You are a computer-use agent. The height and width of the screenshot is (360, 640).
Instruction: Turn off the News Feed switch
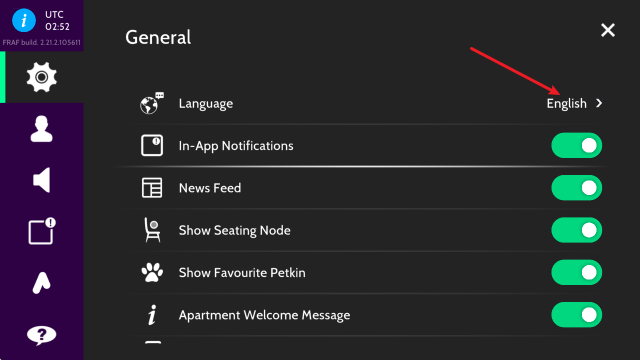[x=576, y=188]
